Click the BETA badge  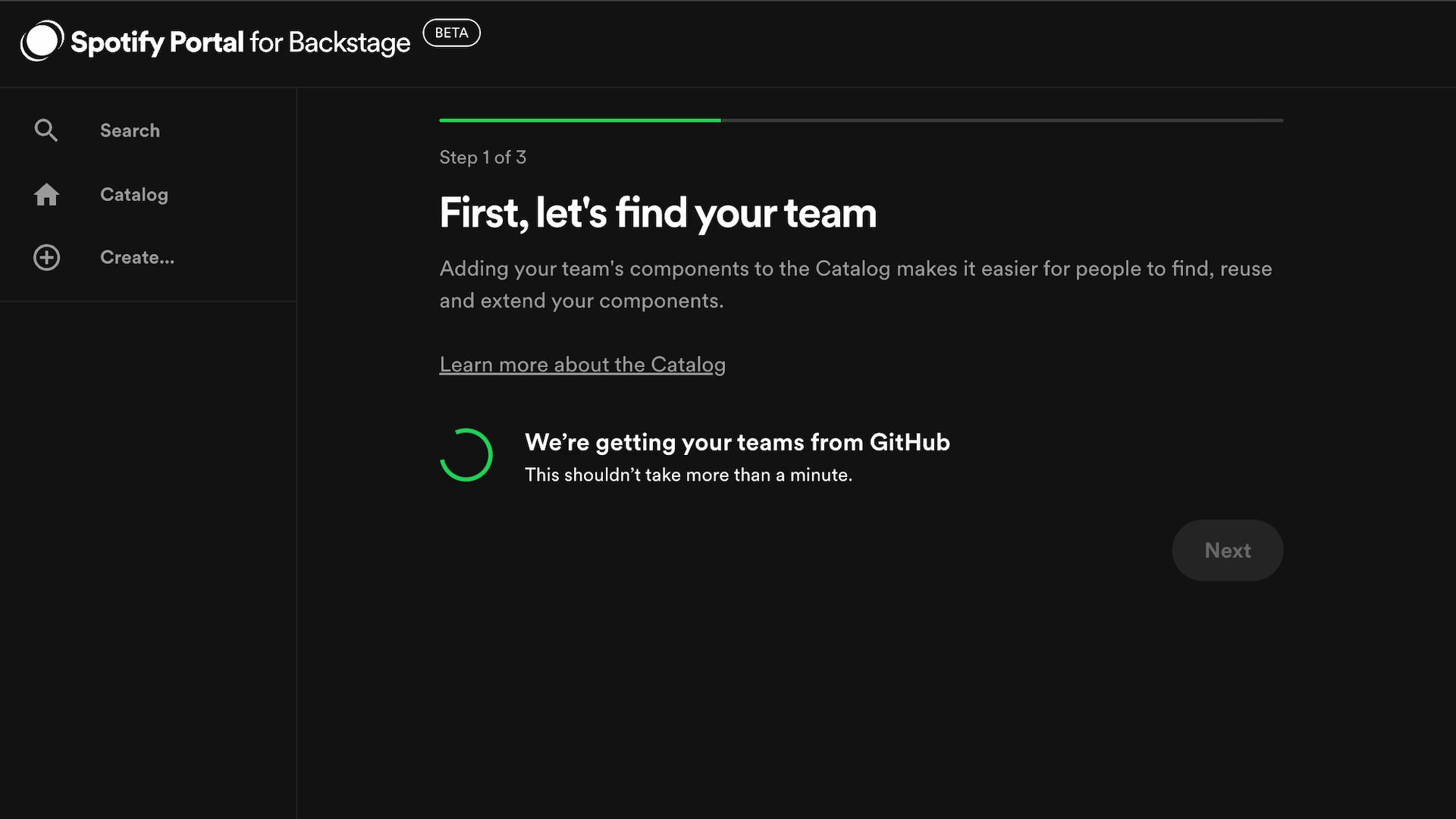(452, 33)
